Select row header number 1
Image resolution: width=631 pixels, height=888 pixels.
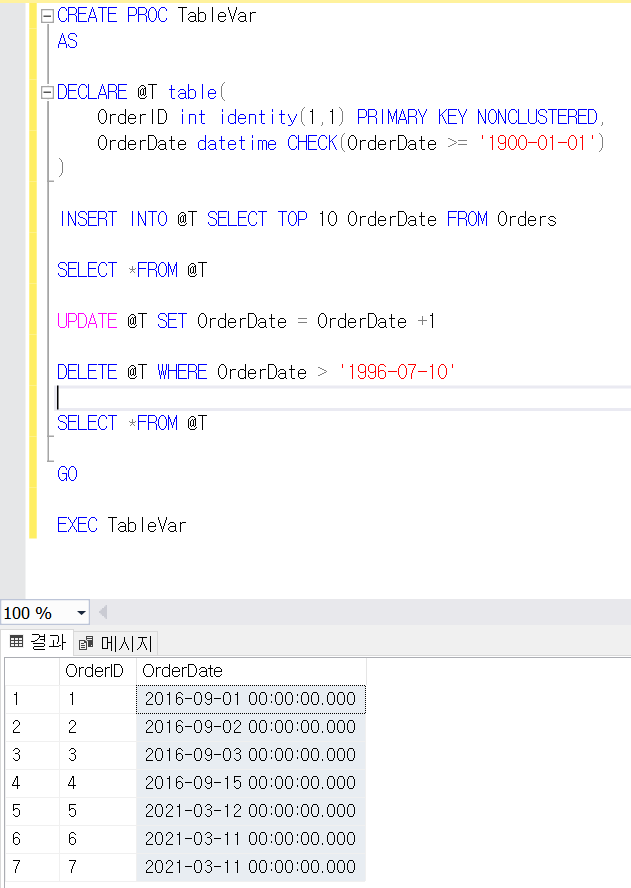click(32, 699)
